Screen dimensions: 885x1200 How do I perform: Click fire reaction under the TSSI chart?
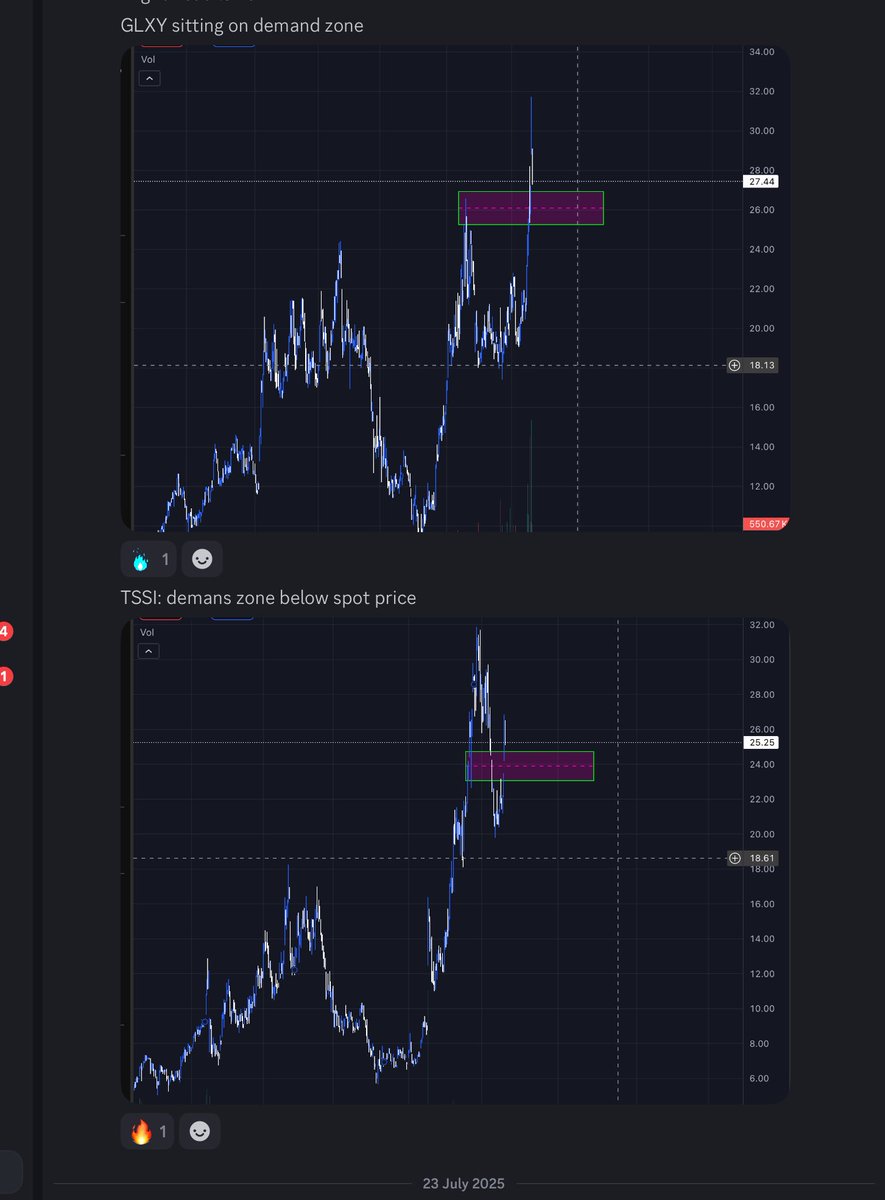[148, 1132]
